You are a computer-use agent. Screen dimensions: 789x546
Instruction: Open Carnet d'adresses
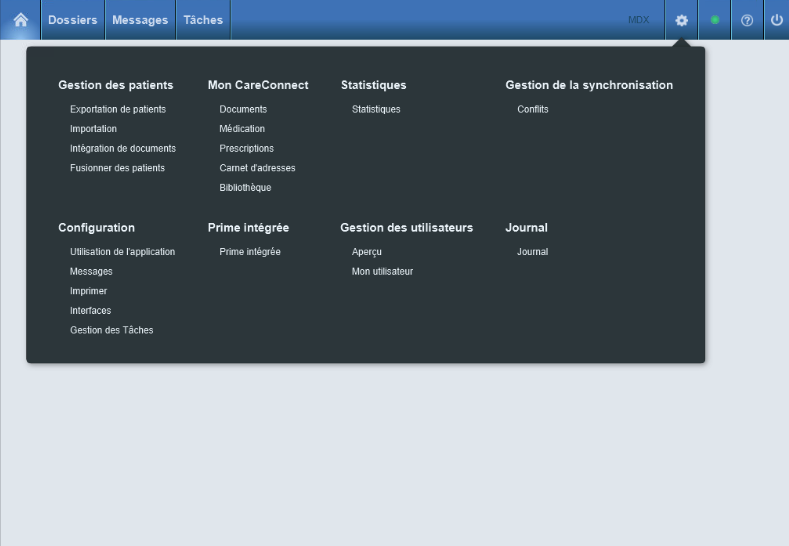[257, 168]
